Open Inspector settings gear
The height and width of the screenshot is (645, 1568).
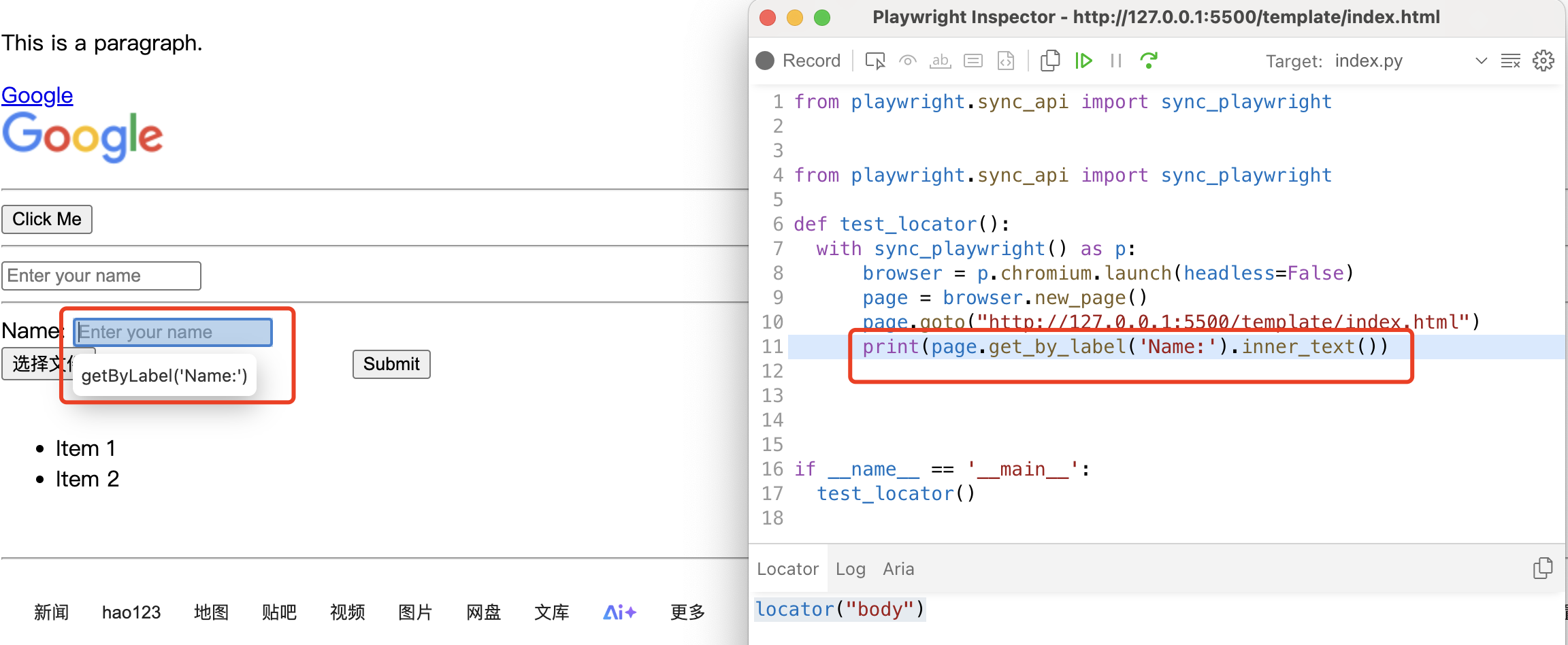[1543, 61]
